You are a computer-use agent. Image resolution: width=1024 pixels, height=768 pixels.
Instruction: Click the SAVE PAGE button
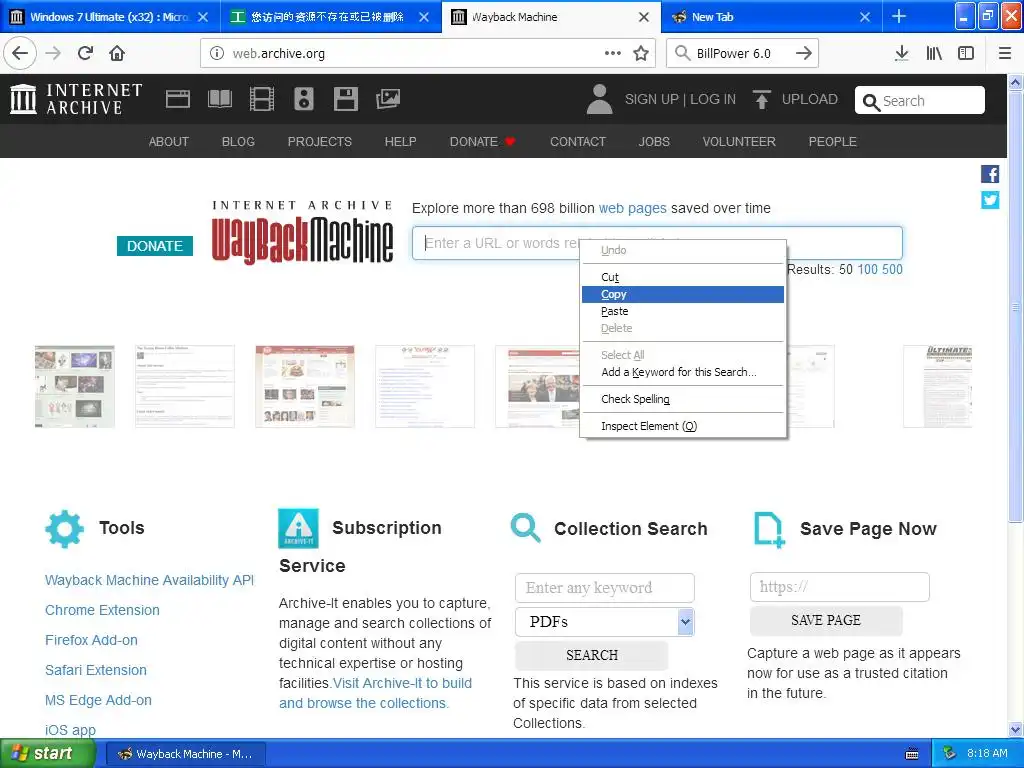click(826, 620)
